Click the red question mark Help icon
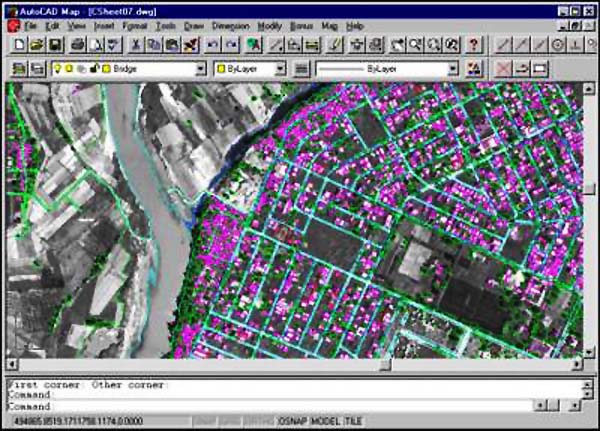Screen dimensions: 600x431 pyautogui.click(x=473, y=45)
